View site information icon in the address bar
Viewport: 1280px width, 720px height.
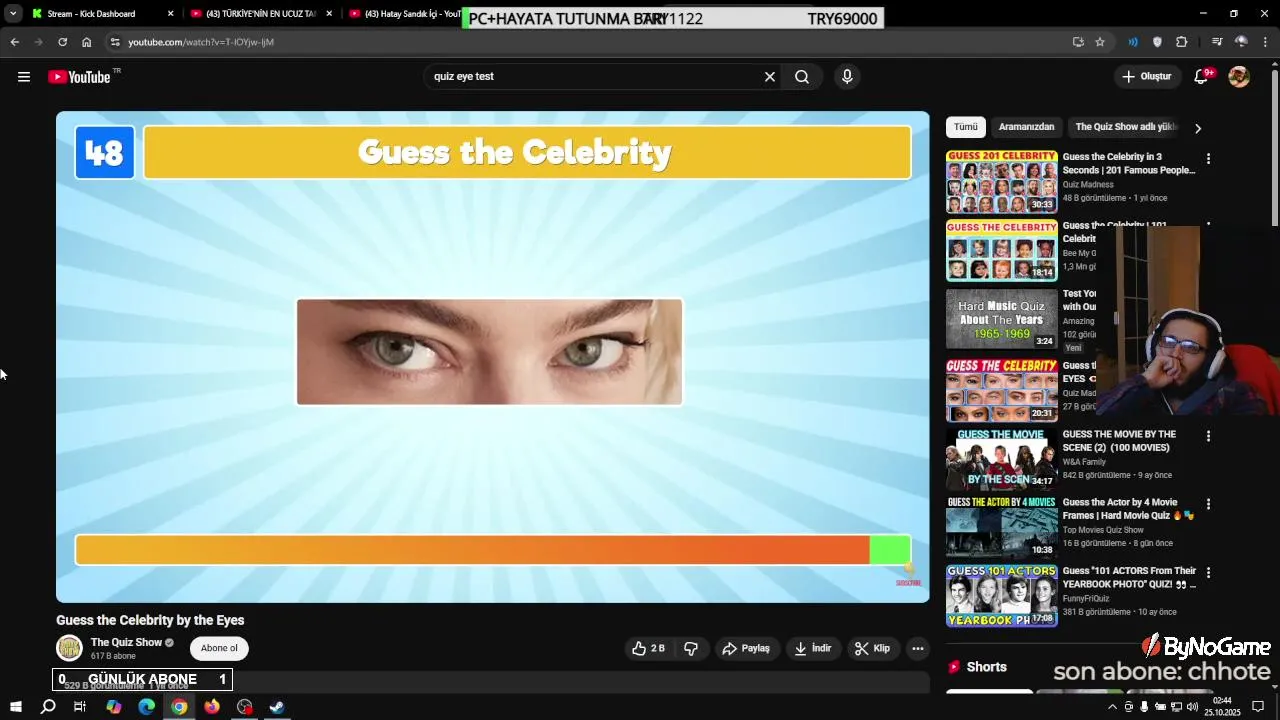coord(115,42)
